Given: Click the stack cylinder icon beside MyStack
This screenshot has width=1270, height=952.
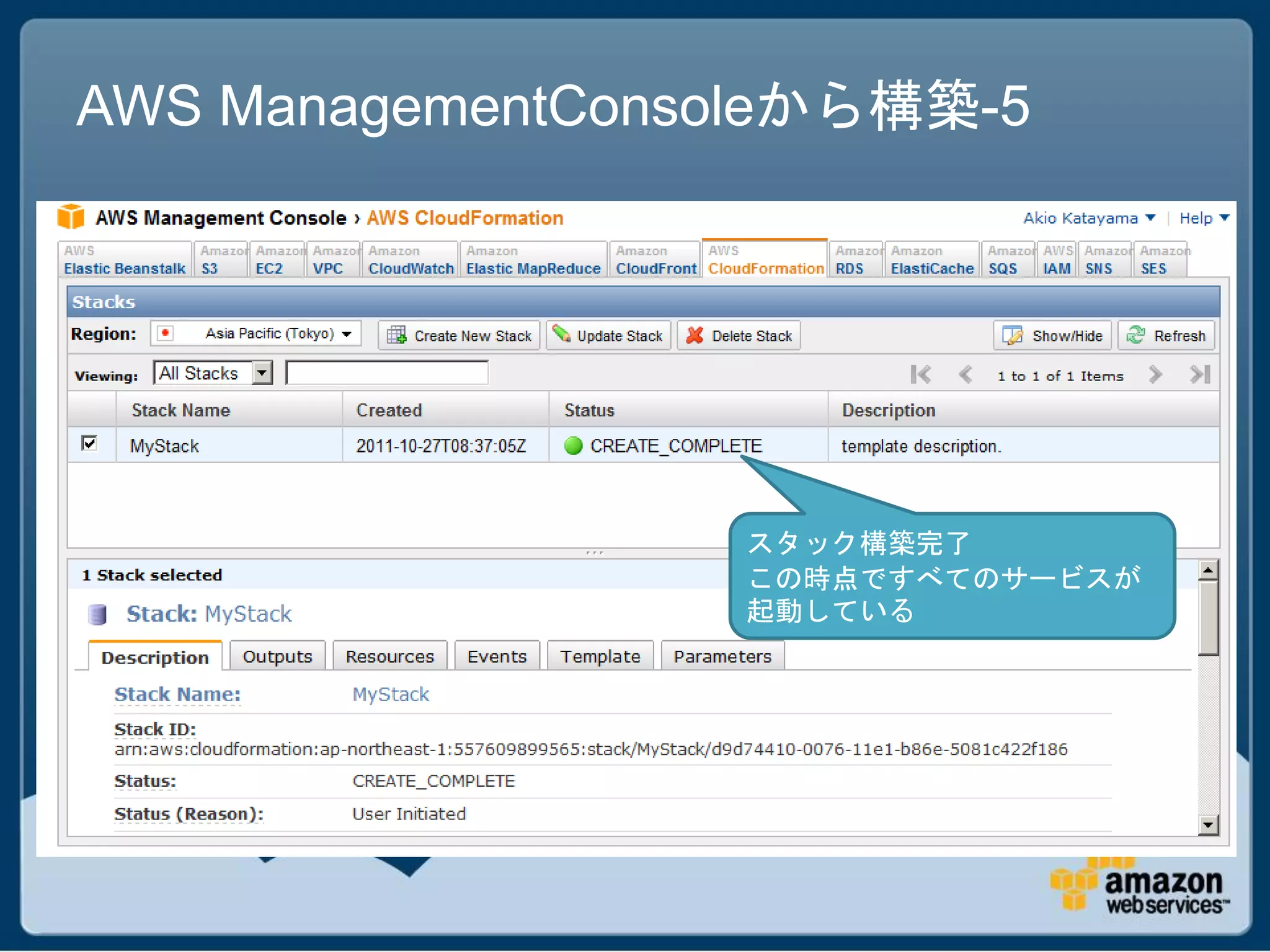Looking at the screenshot, I should (97, 614).
